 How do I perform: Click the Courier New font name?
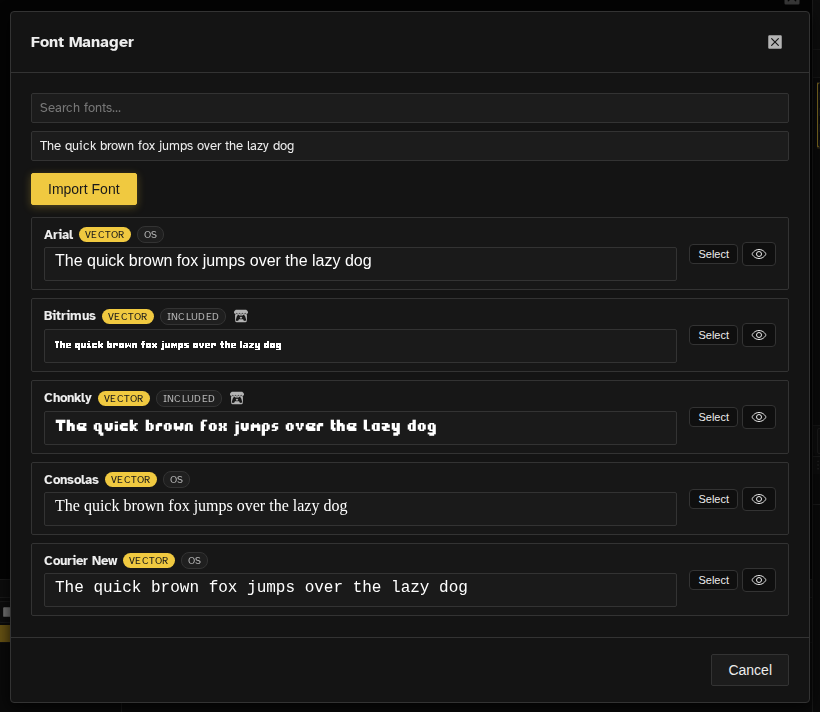[x=81, y=561]
